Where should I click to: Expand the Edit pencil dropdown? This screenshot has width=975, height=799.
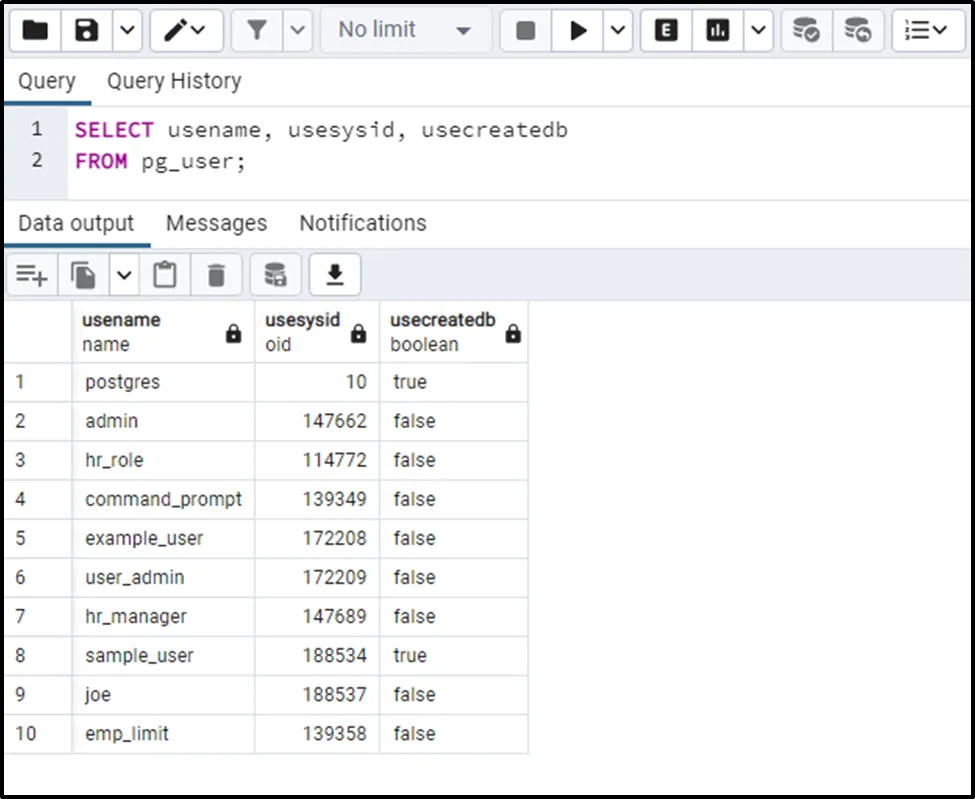(186, 31)
